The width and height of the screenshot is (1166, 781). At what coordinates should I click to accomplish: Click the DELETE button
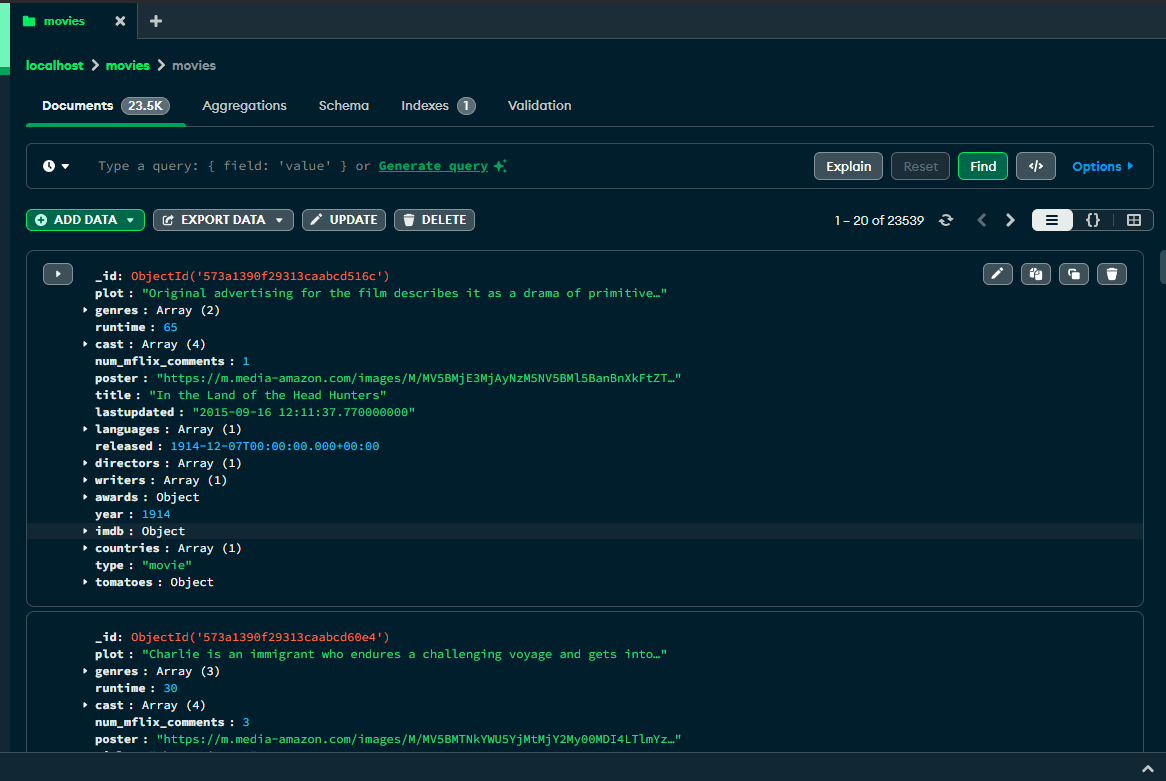[x=434, y=220]
